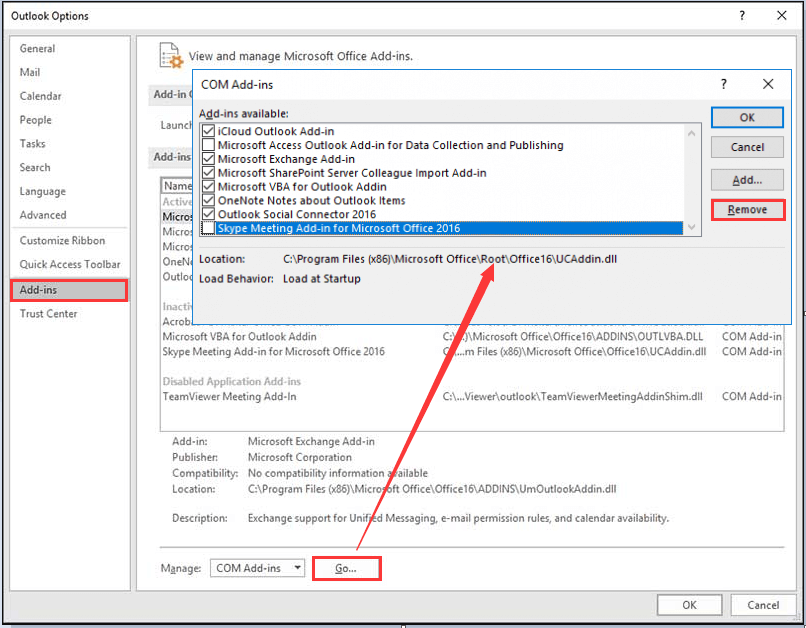This screenshot has width=806, height=628.
Task: Open the Calendar options category
Action: 40,96
